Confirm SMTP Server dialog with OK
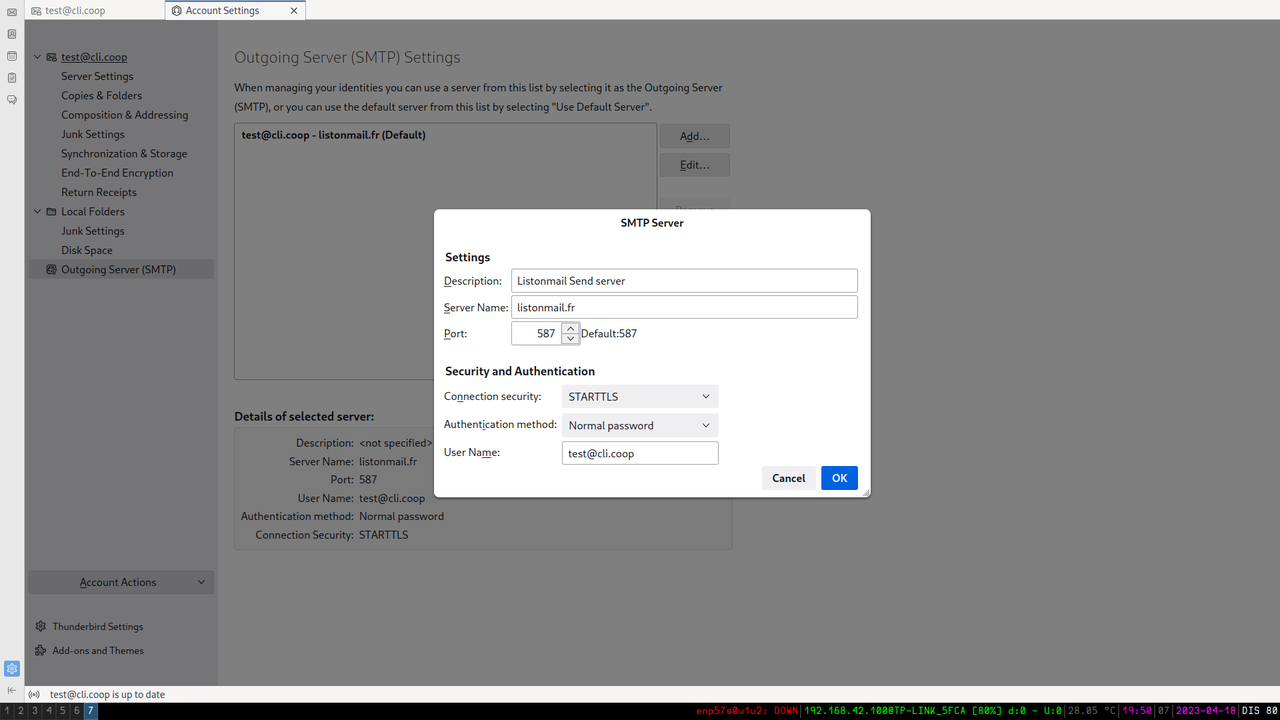The height and width of the screenshot is (720, 1280). coord(839,478)
